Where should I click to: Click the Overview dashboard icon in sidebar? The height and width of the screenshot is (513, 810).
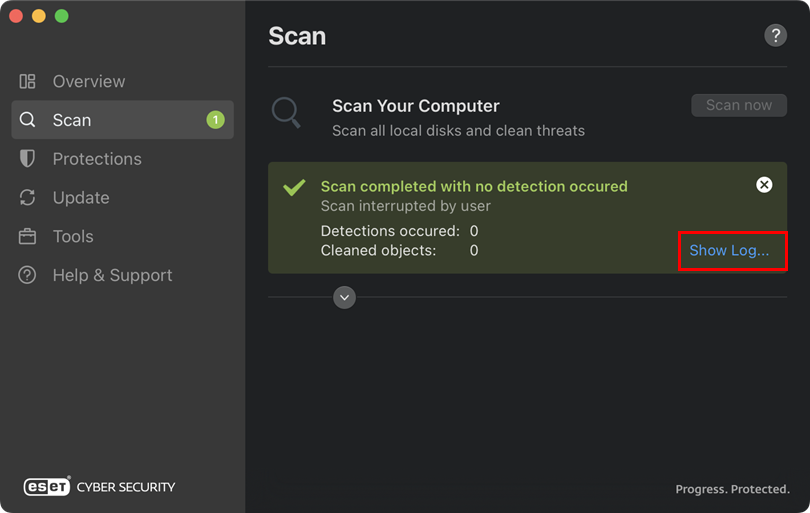coord(28,81)
